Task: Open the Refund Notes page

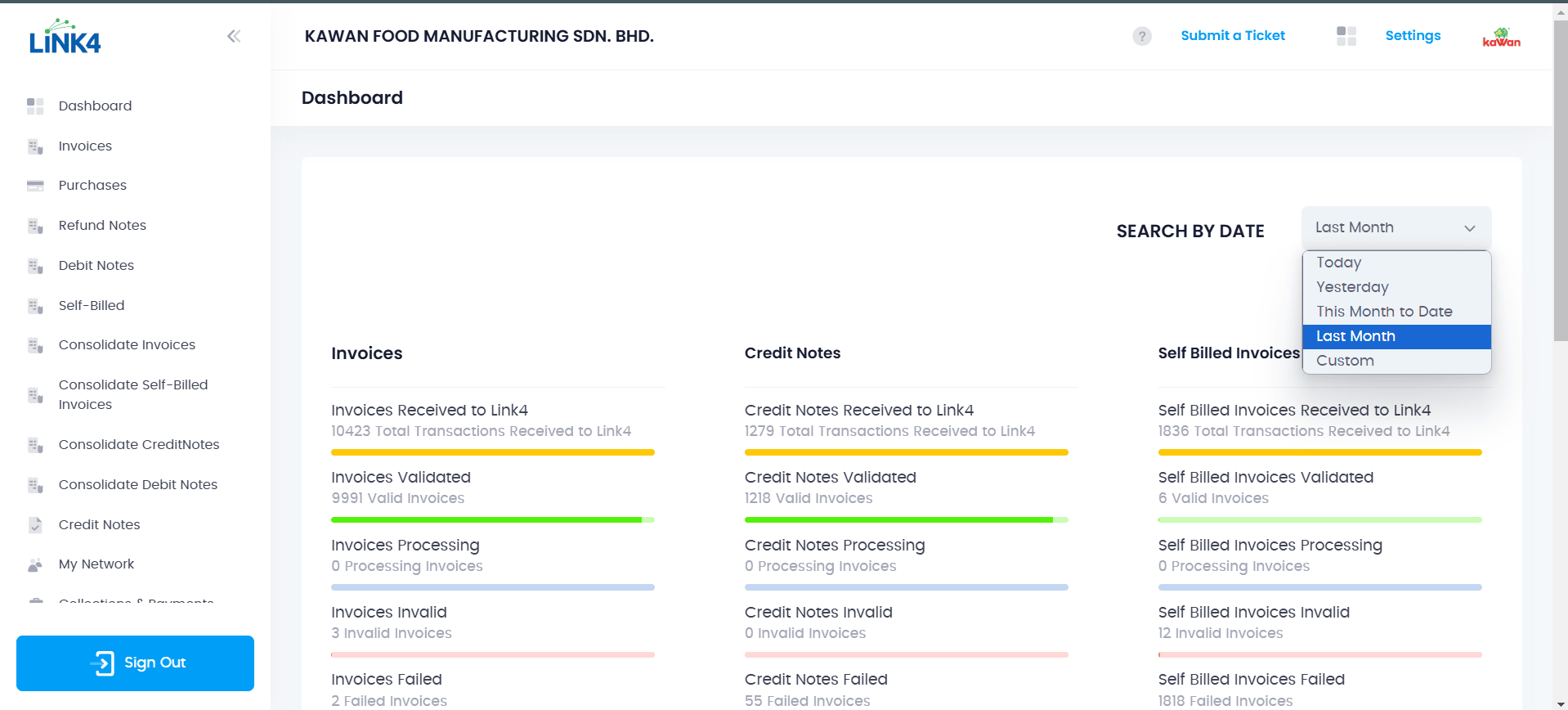Action: click(102, 226)
